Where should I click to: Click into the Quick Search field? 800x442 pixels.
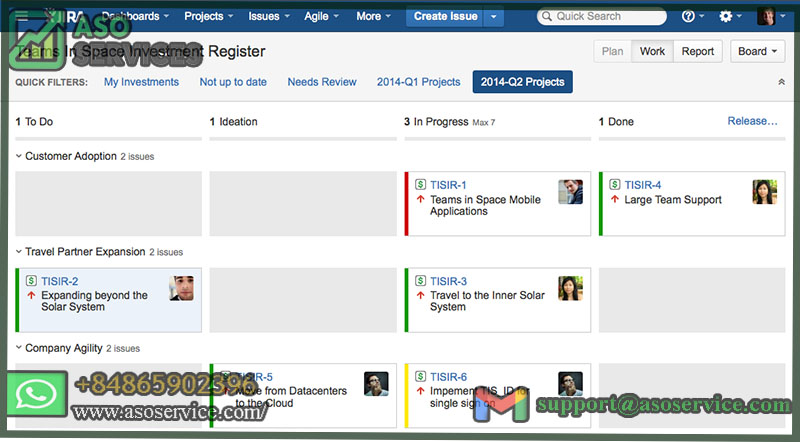[602, 16]
